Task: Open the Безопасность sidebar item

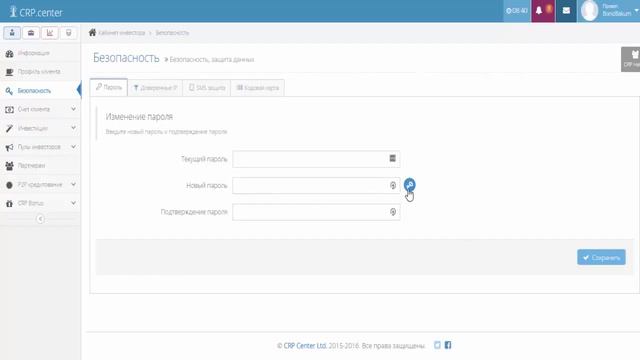Action: 40,91
